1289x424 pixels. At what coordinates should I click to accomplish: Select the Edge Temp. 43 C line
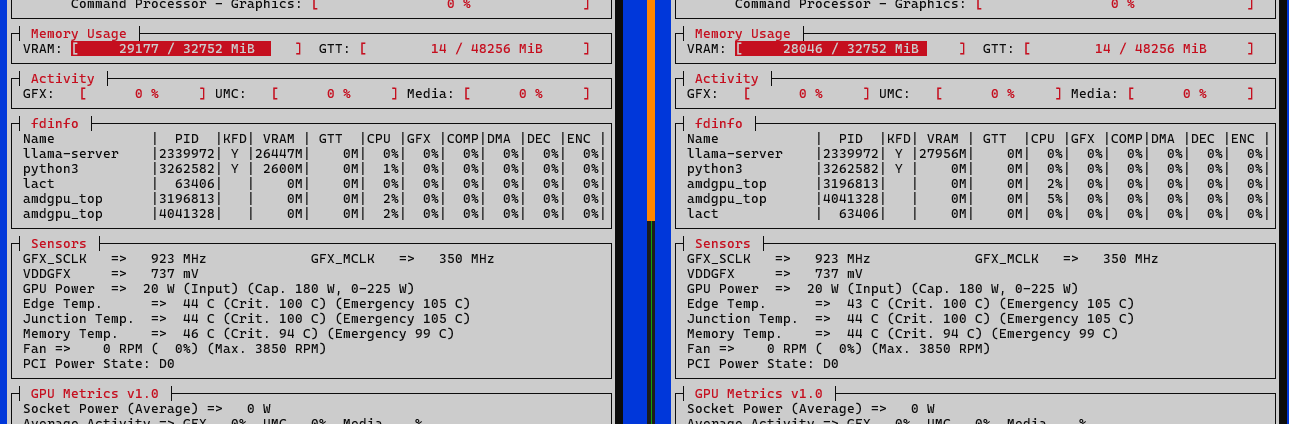click(910, 304)
